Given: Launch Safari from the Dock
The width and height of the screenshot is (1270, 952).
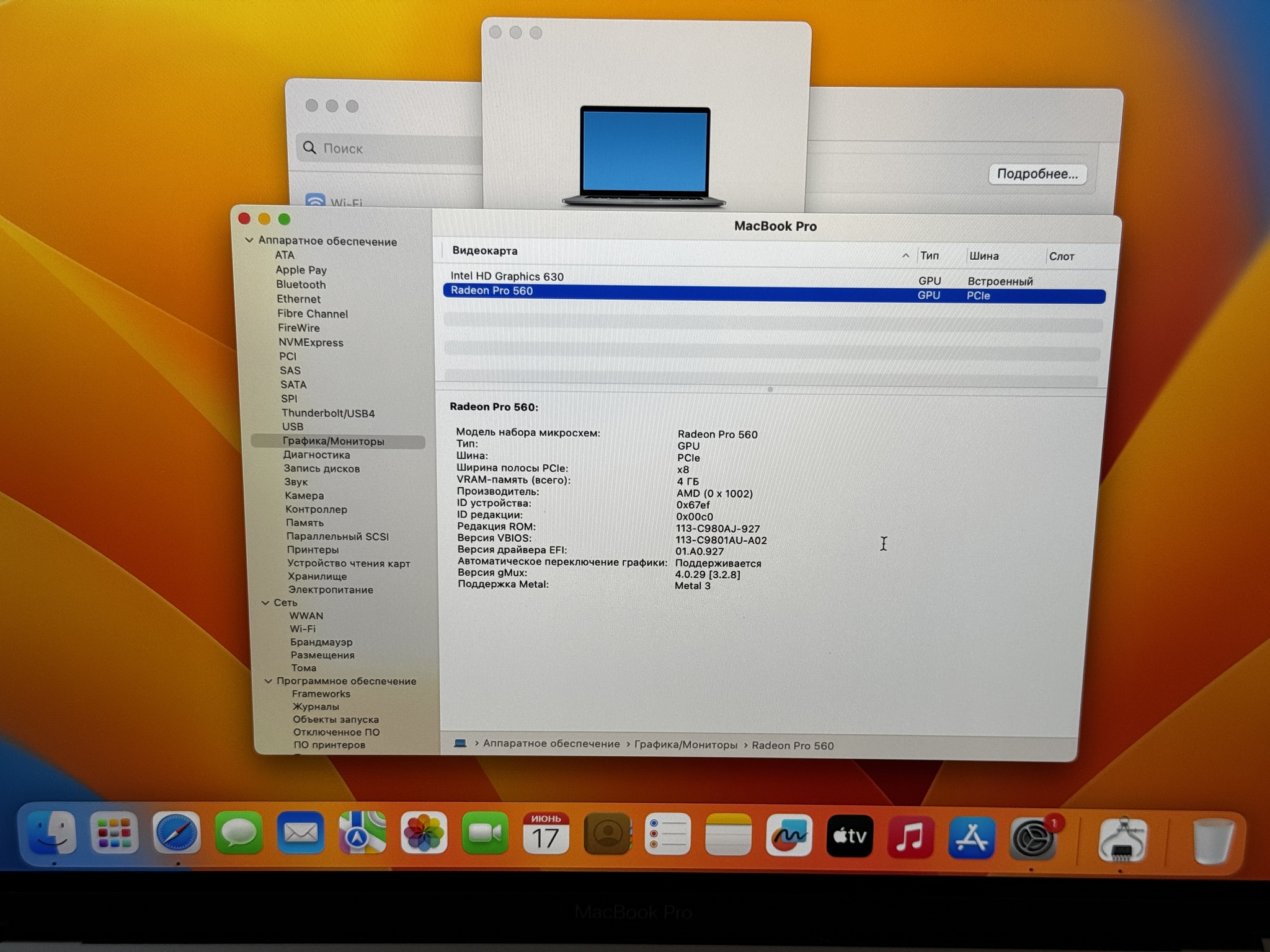Looking at the screenshot, I should (x=177, y=834).
